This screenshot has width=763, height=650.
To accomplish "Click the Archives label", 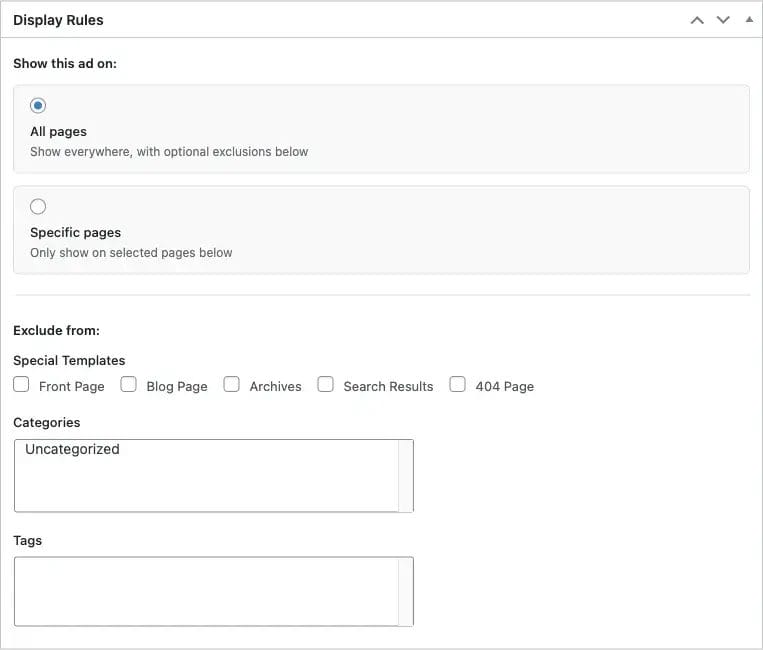I will [275, 387].
